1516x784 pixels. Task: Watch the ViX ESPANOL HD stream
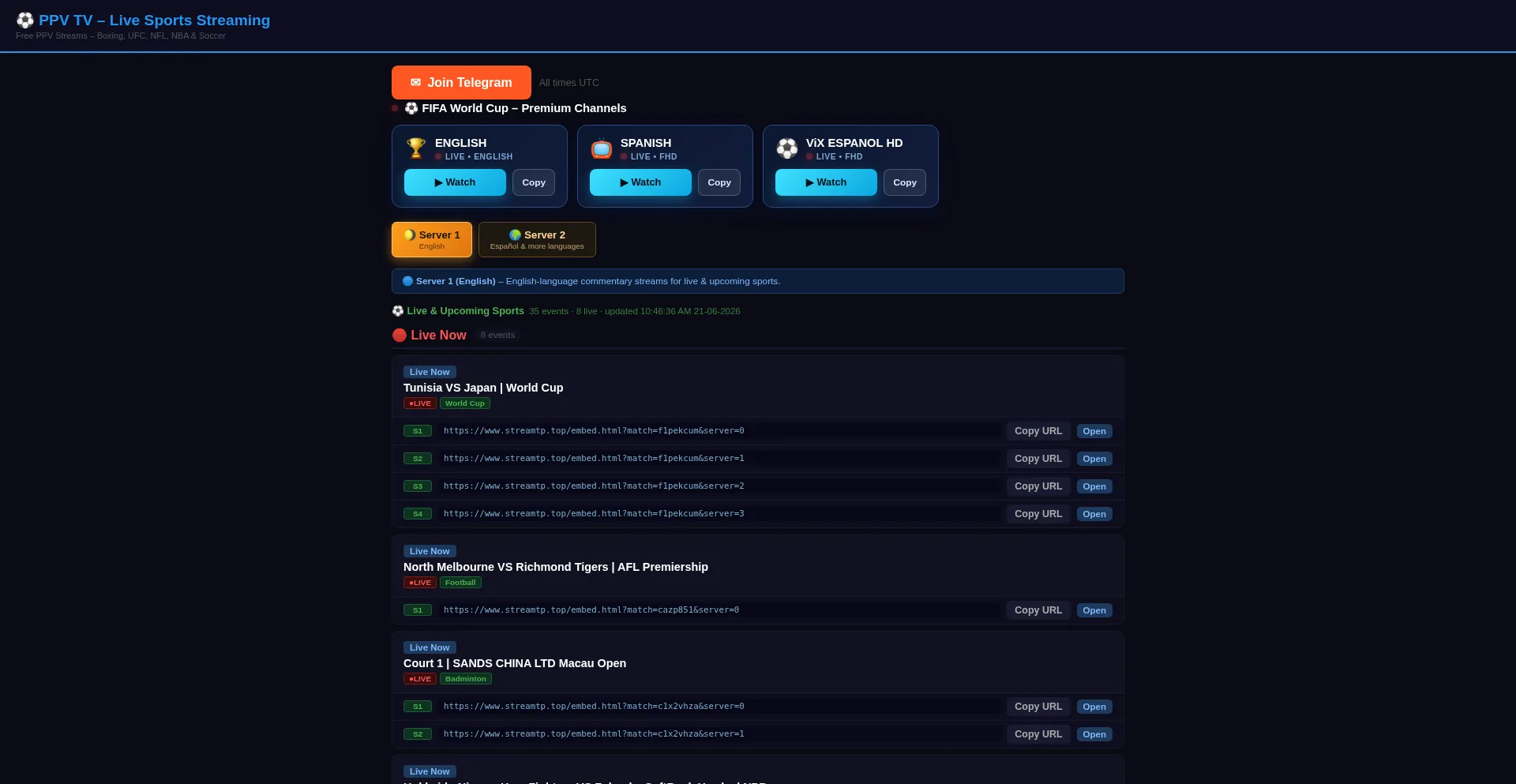[826, 182]
